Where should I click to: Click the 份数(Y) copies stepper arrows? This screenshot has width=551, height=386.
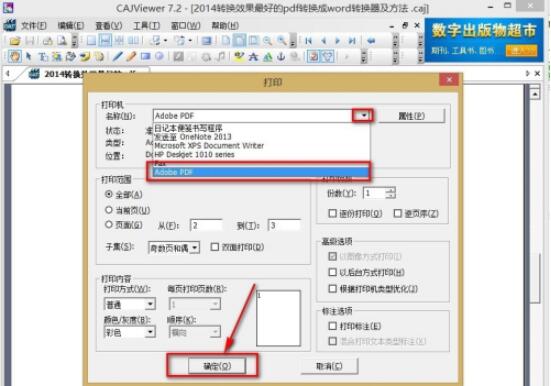(390, 193)
